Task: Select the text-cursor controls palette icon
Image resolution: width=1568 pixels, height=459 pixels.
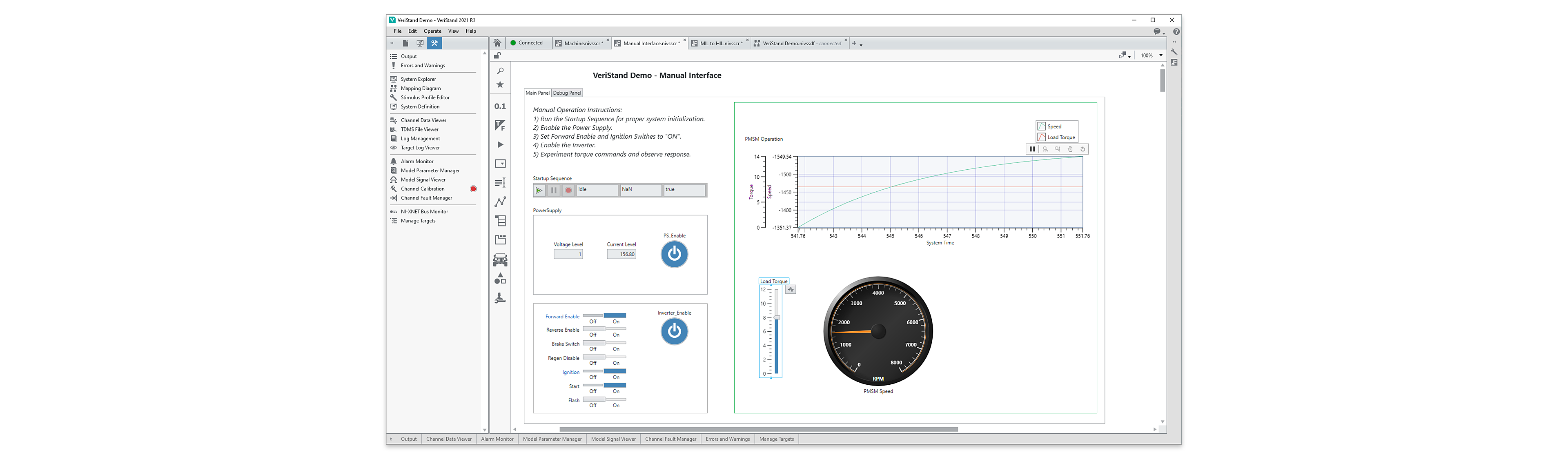Action: point(500,183)
